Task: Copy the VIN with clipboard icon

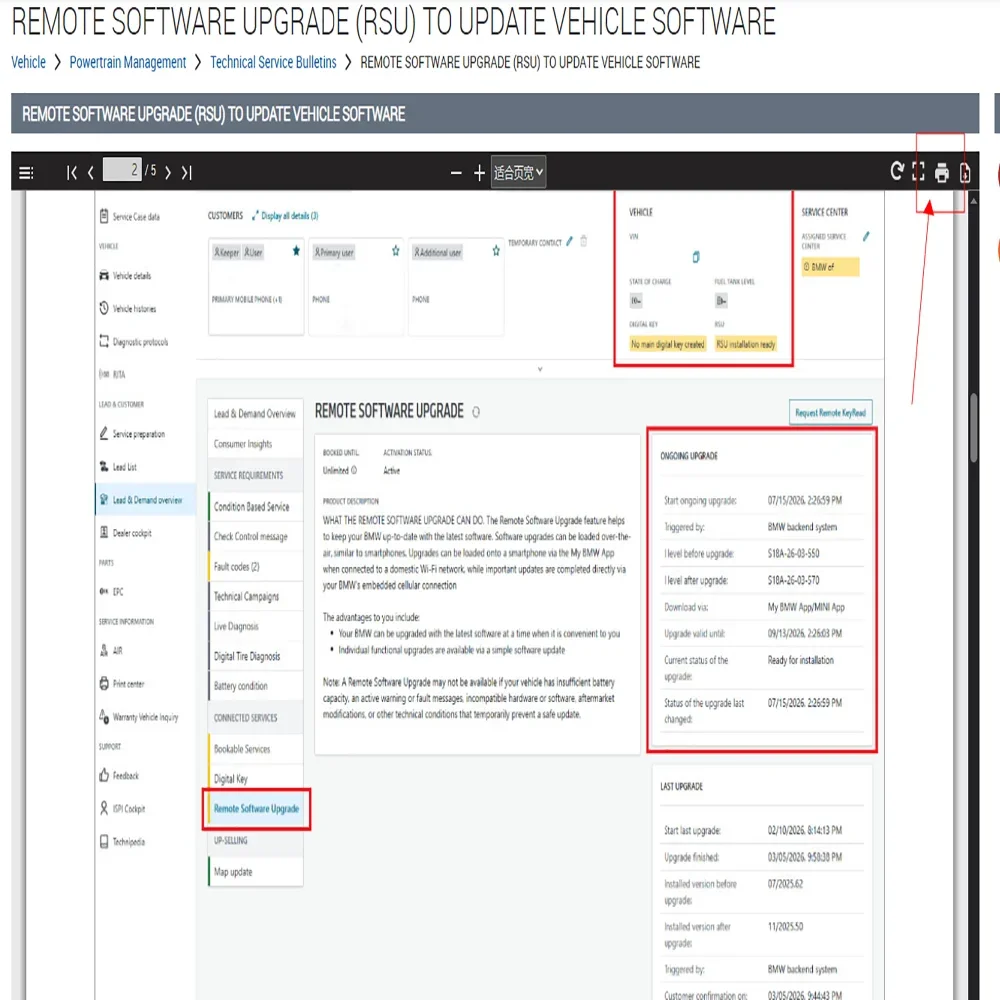Action: pos(696,256)
